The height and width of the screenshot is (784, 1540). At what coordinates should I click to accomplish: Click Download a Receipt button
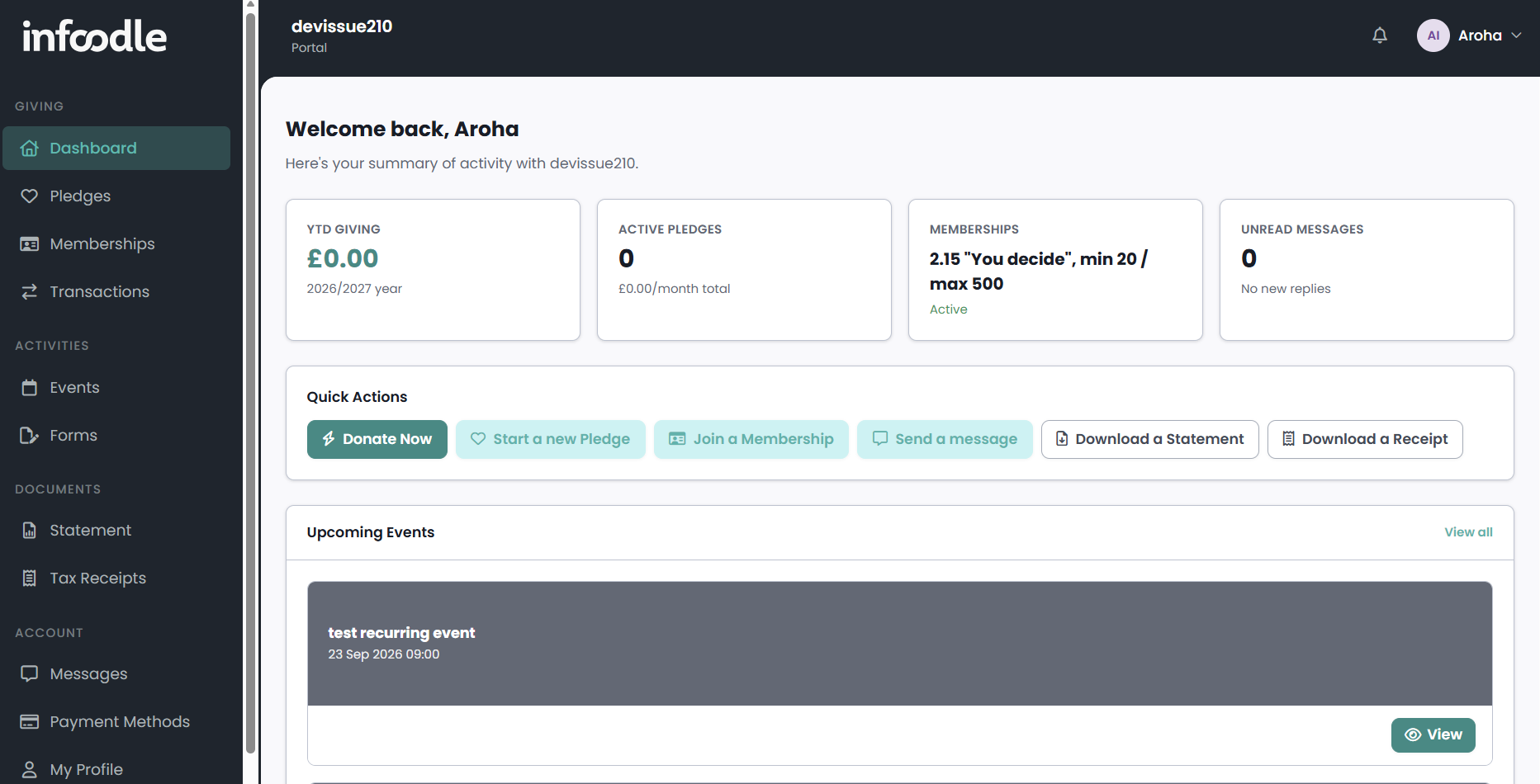[x=1365, y=439]
